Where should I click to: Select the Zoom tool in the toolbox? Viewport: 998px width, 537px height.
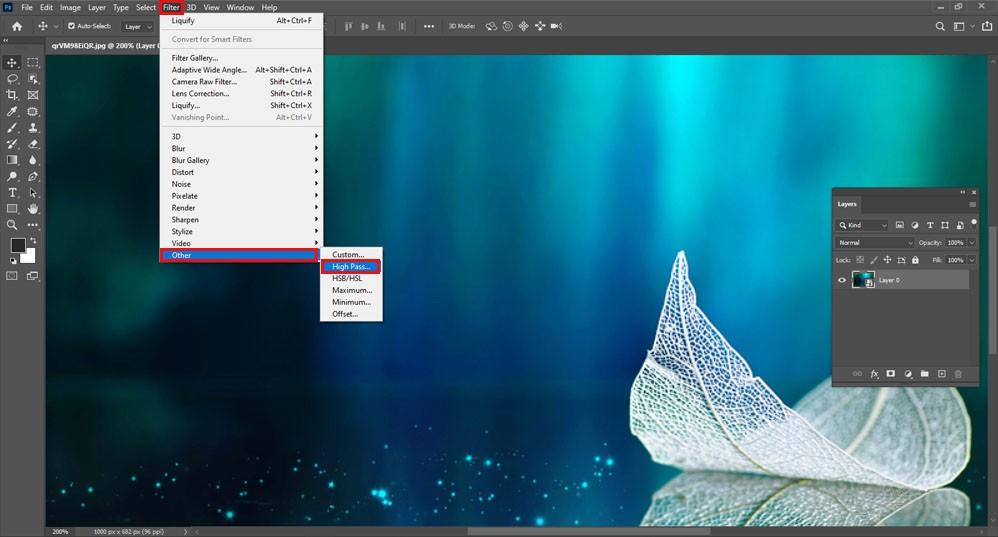tap(12, 225)
